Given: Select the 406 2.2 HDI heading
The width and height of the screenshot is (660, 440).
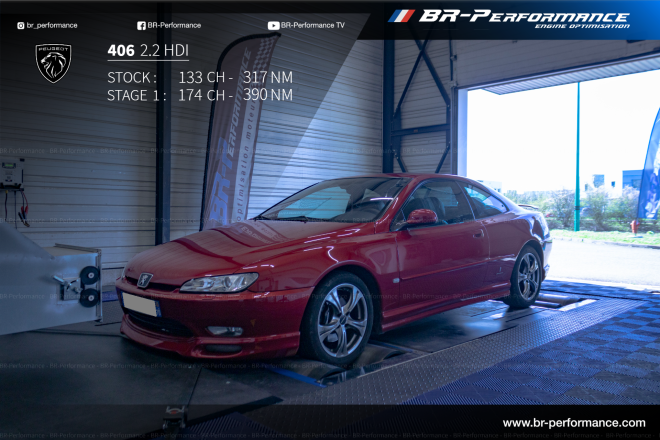Looking at the screenshot, I should pos(147,51).
